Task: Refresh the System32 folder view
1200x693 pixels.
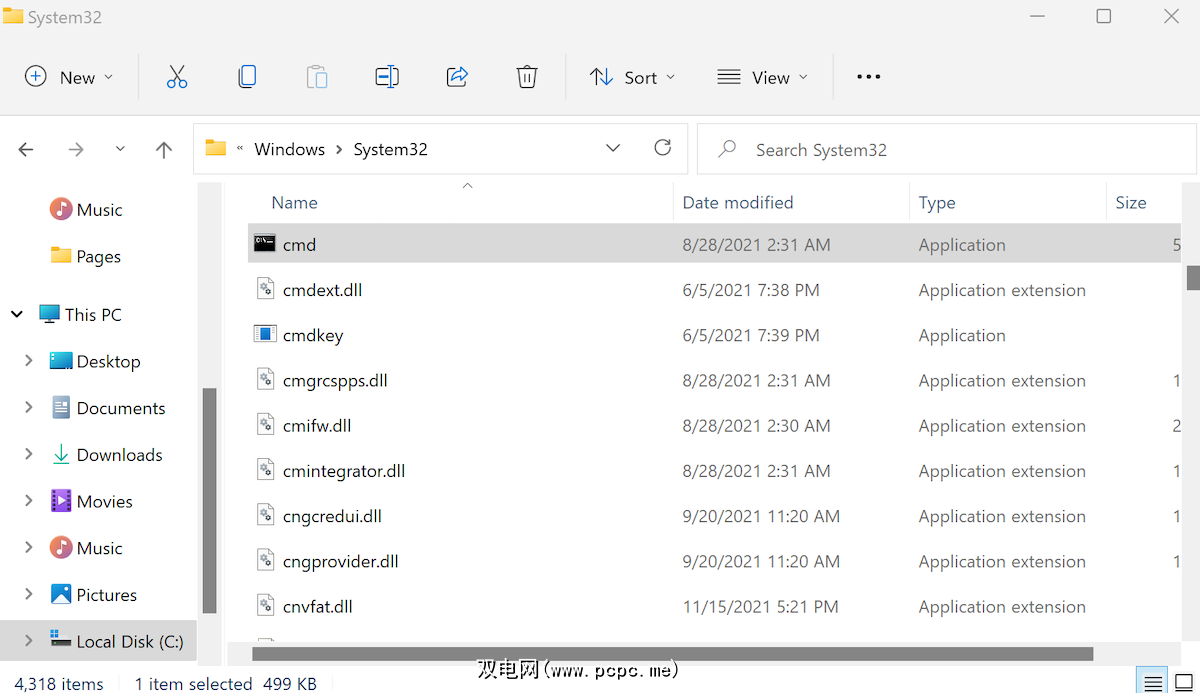Action: (x=662, y=148)
